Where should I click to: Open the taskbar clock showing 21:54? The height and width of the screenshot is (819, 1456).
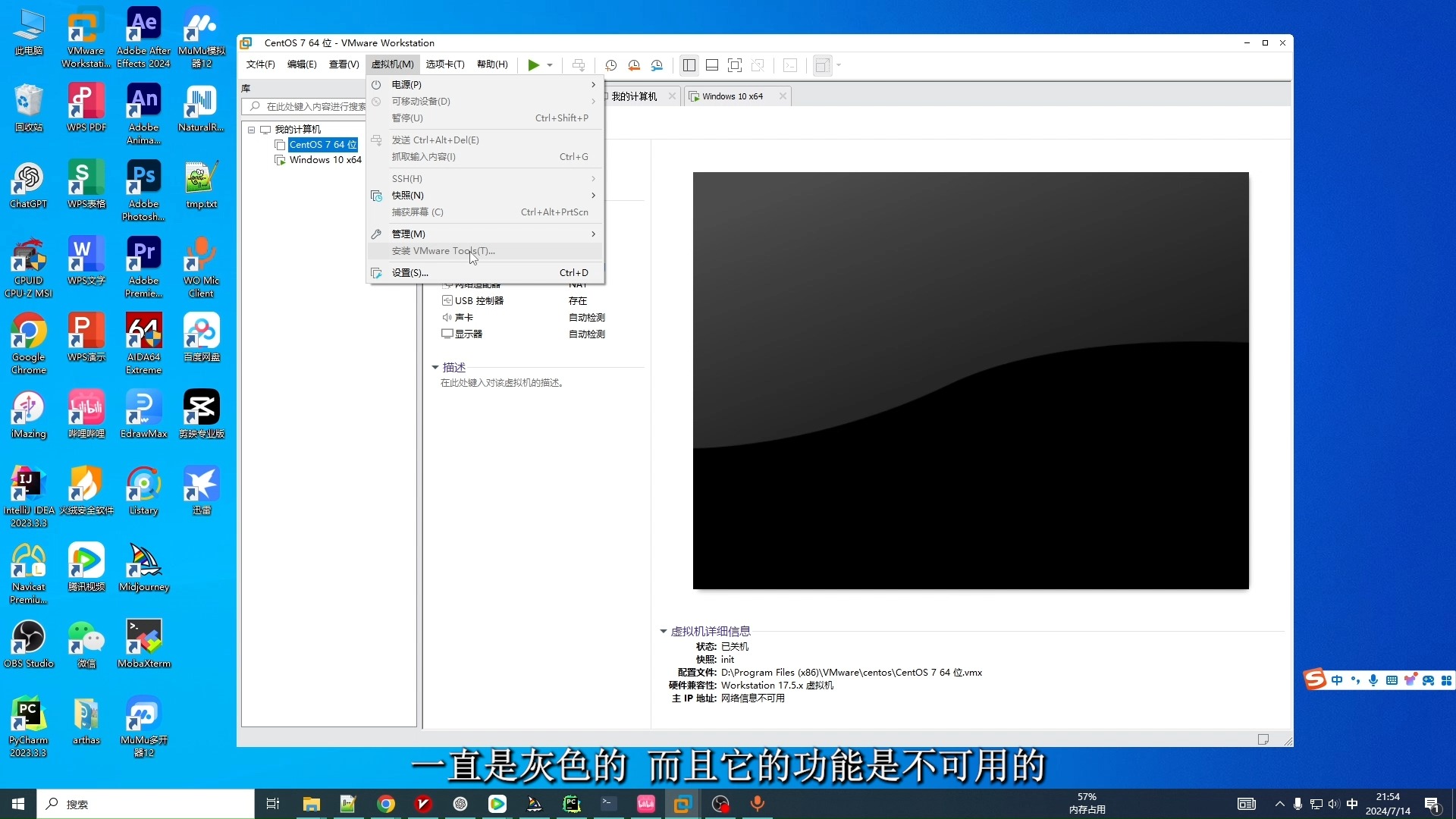pos(1388,804)
